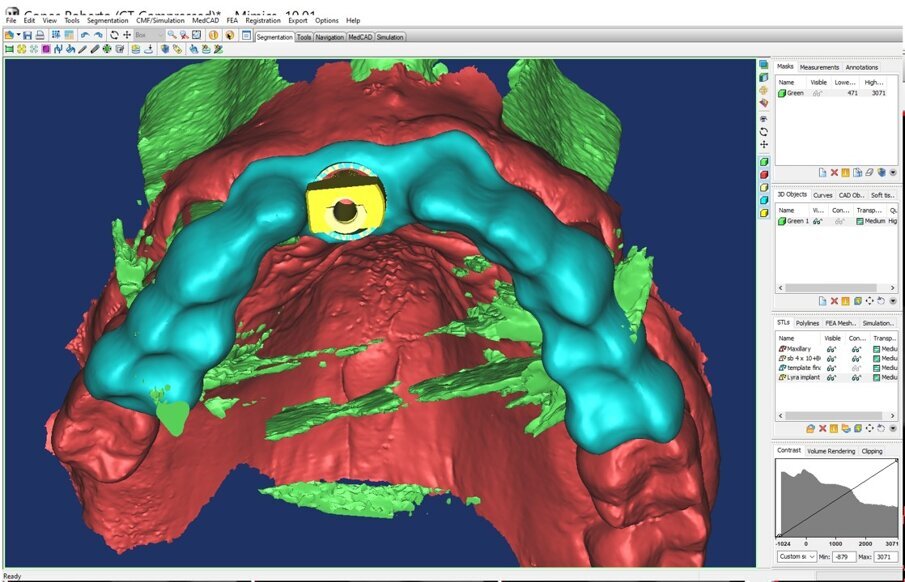
Task: Open the dropdown arrow beside the Open icon
Action: click(19, 34)
